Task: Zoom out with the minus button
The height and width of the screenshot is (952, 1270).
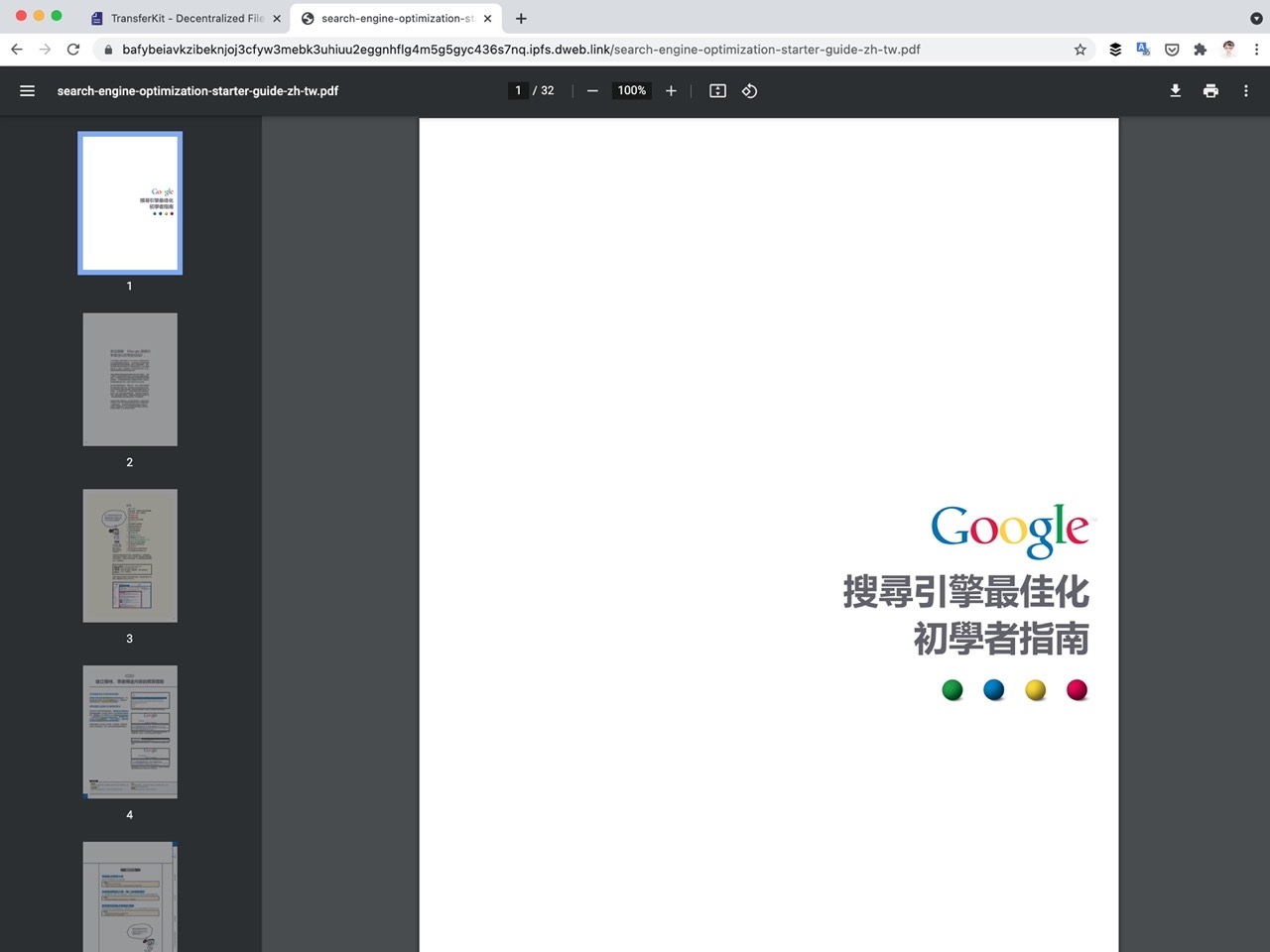Action: (x=592, y=90)
